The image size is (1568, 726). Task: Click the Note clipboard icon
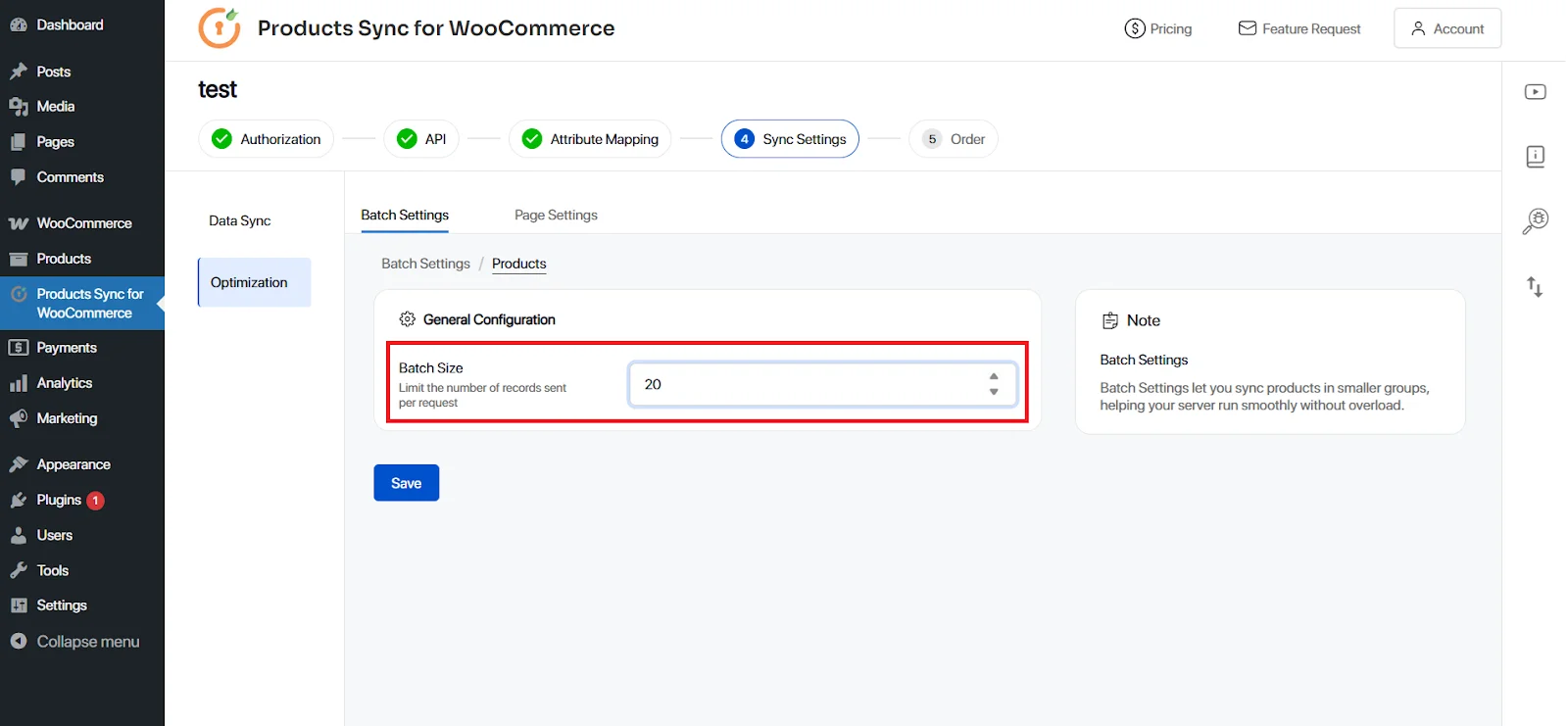point(1110,320)
